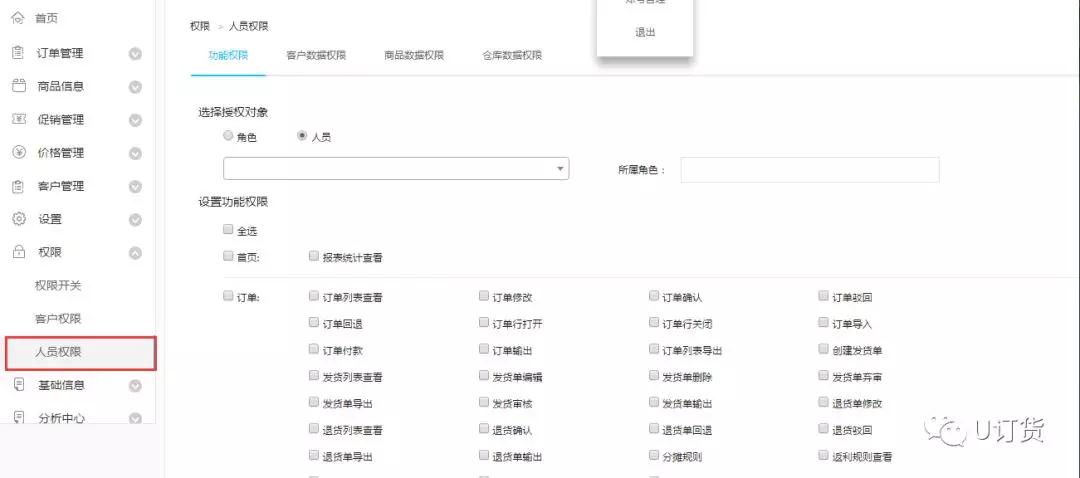Enable the 退货单修改 checkbox
Screen dimensions: 1080x478
tap(824, 402)
